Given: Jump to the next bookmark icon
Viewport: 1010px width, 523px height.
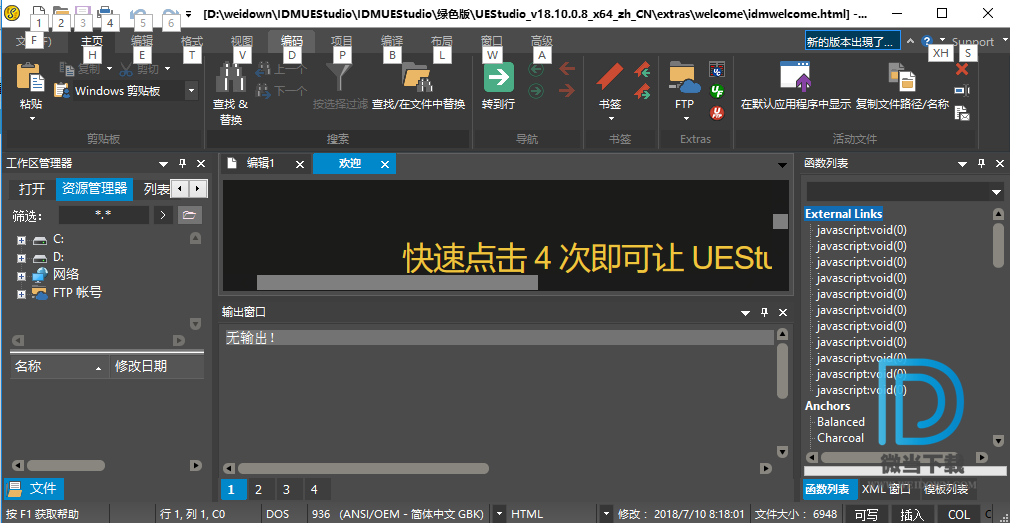Looking at the screenshot, I should pyautogui.click(x=642, y=92).
